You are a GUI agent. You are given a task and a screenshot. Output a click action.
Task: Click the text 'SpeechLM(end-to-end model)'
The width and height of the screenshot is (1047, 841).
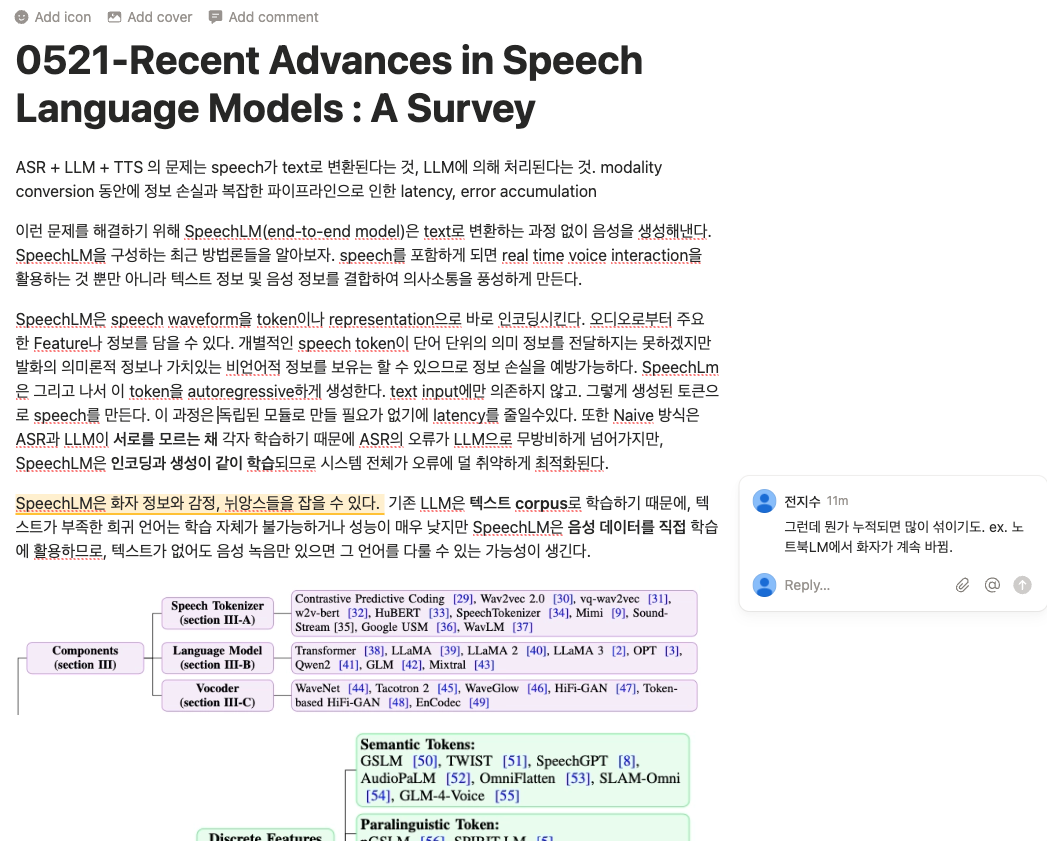click(x=294, y=231)
